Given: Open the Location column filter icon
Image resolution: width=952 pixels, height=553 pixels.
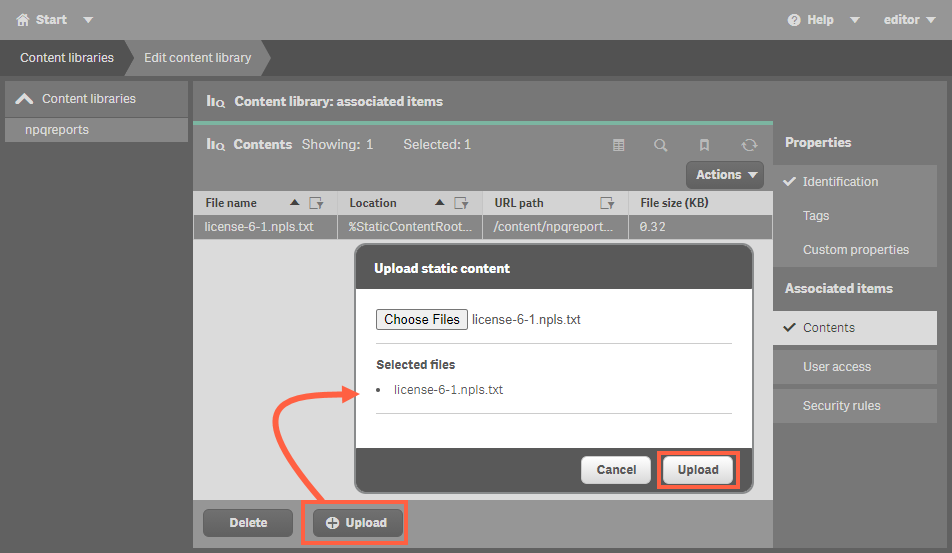Looking at the screenshot, I should click(x=461, y=203).
